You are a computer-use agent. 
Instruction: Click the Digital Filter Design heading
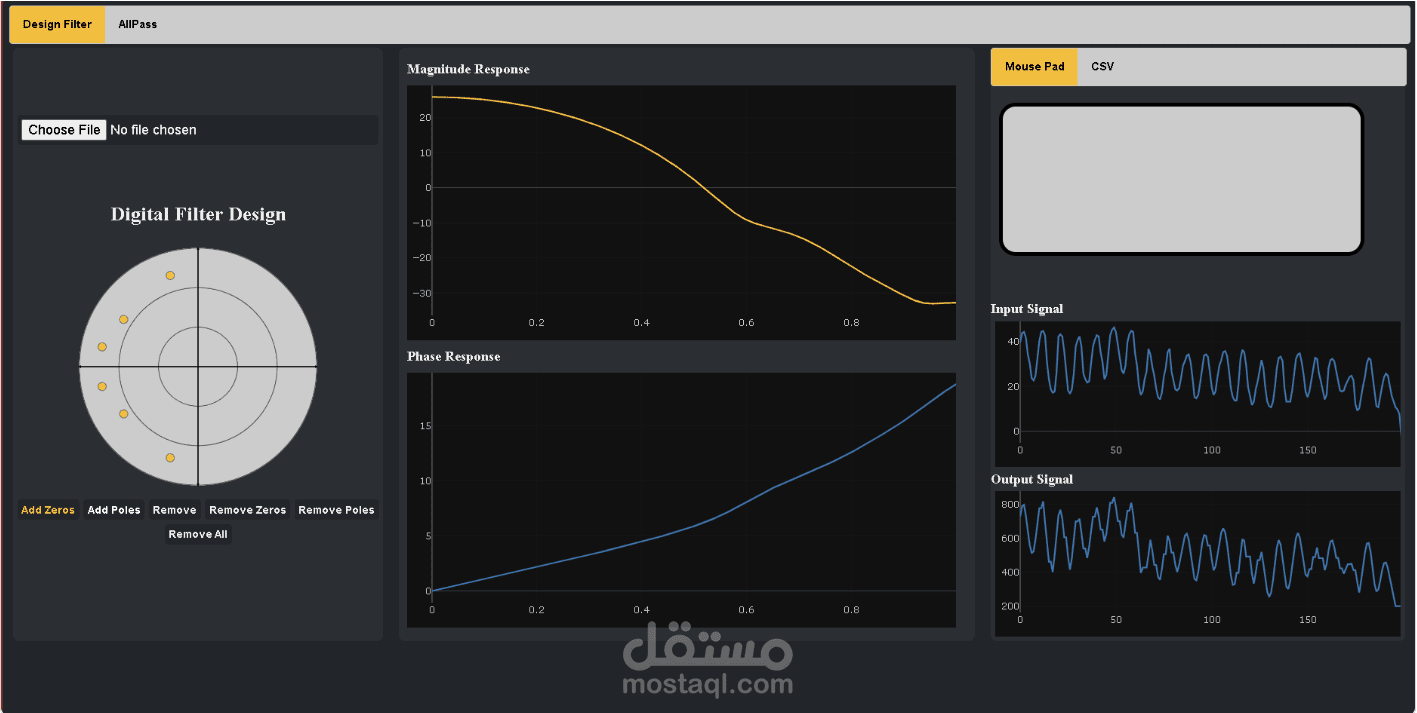coord(198,214)
